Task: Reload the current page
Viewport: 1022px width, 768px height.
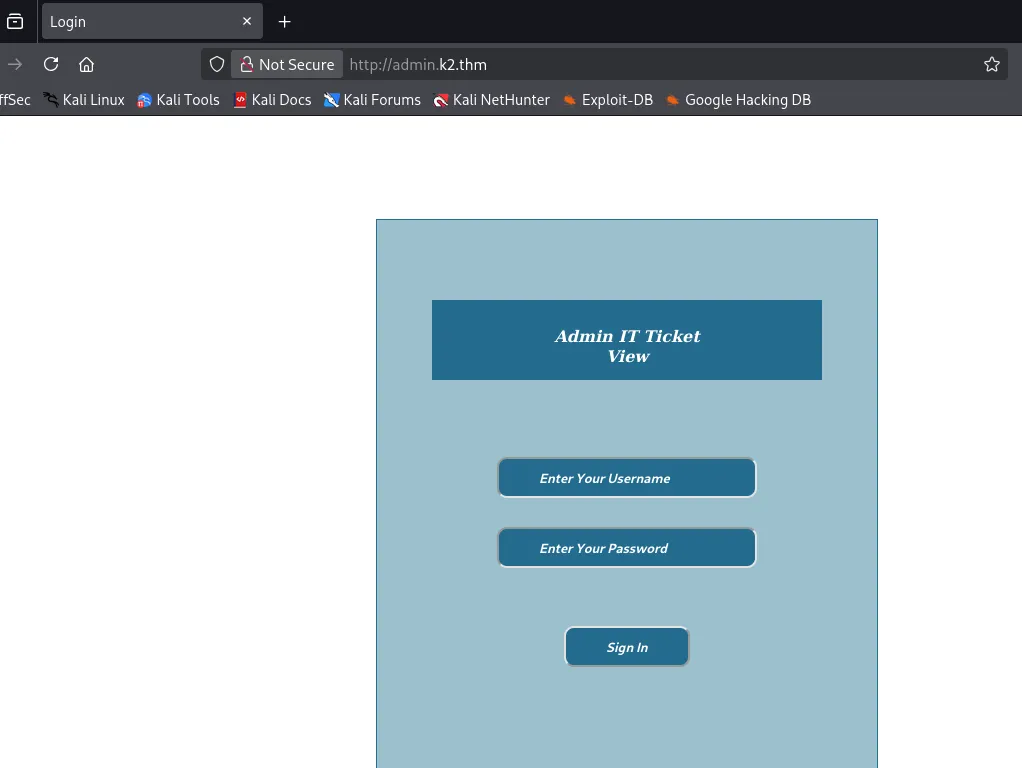Action: tap(51, 64)
